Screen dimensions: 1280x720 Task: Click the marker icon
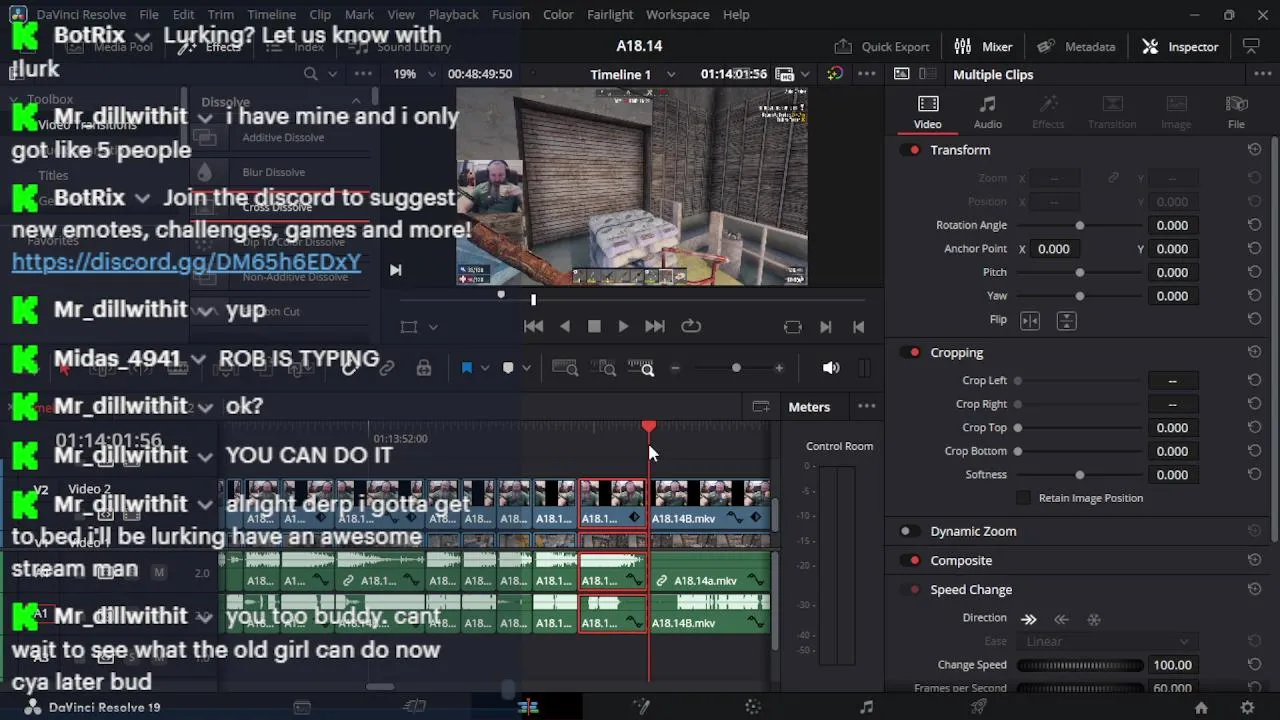tap(508, 368)
